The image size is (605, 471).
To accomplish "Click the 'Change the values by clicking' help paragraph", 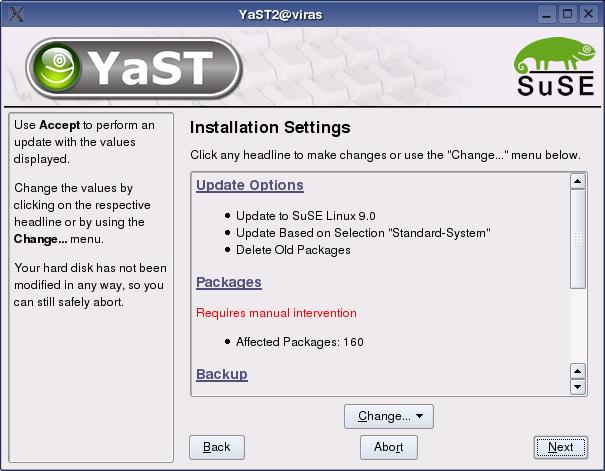I will pos(82,213).
